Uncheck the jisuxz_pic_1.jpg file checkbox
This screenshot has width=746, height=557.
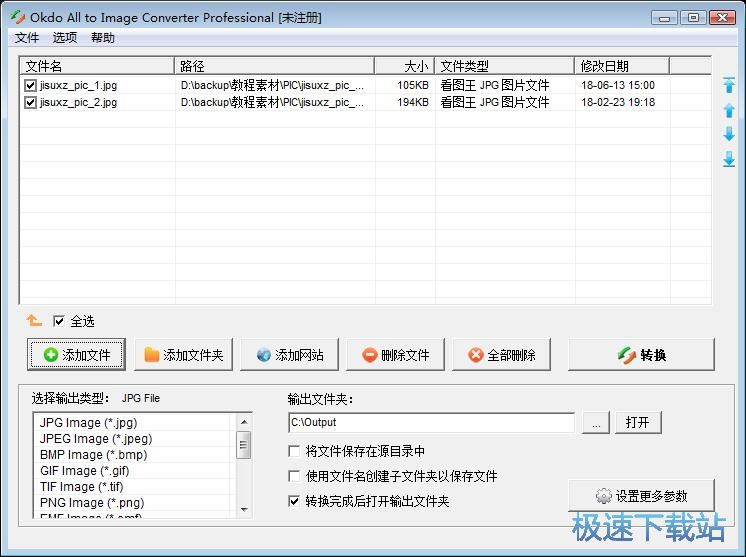(30, 85)
